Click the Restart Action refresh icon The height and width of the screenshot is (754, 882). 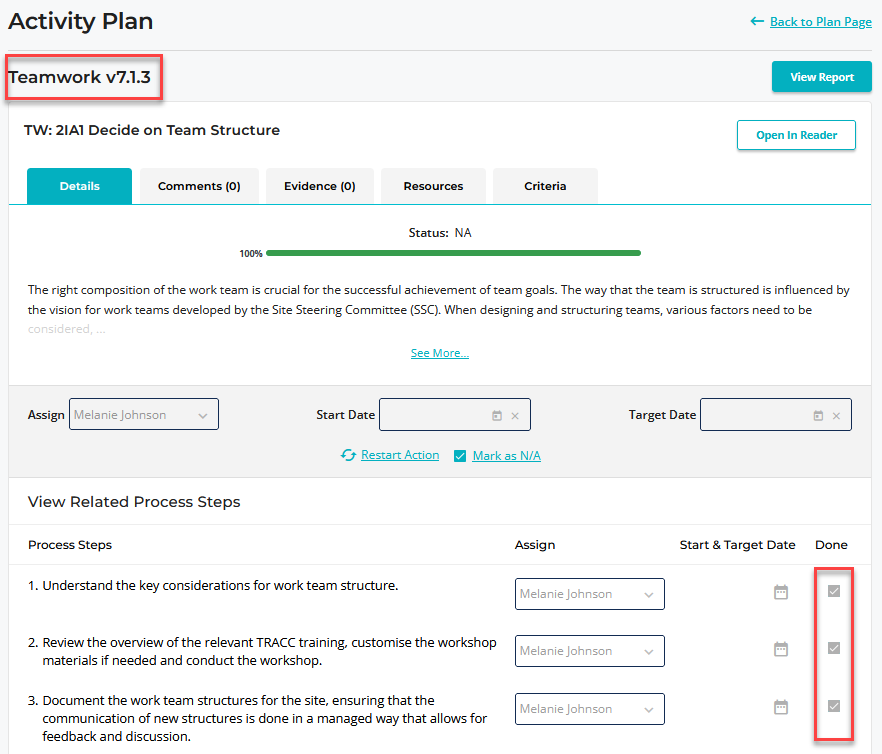pyautogui.click(x=348, y=455)
